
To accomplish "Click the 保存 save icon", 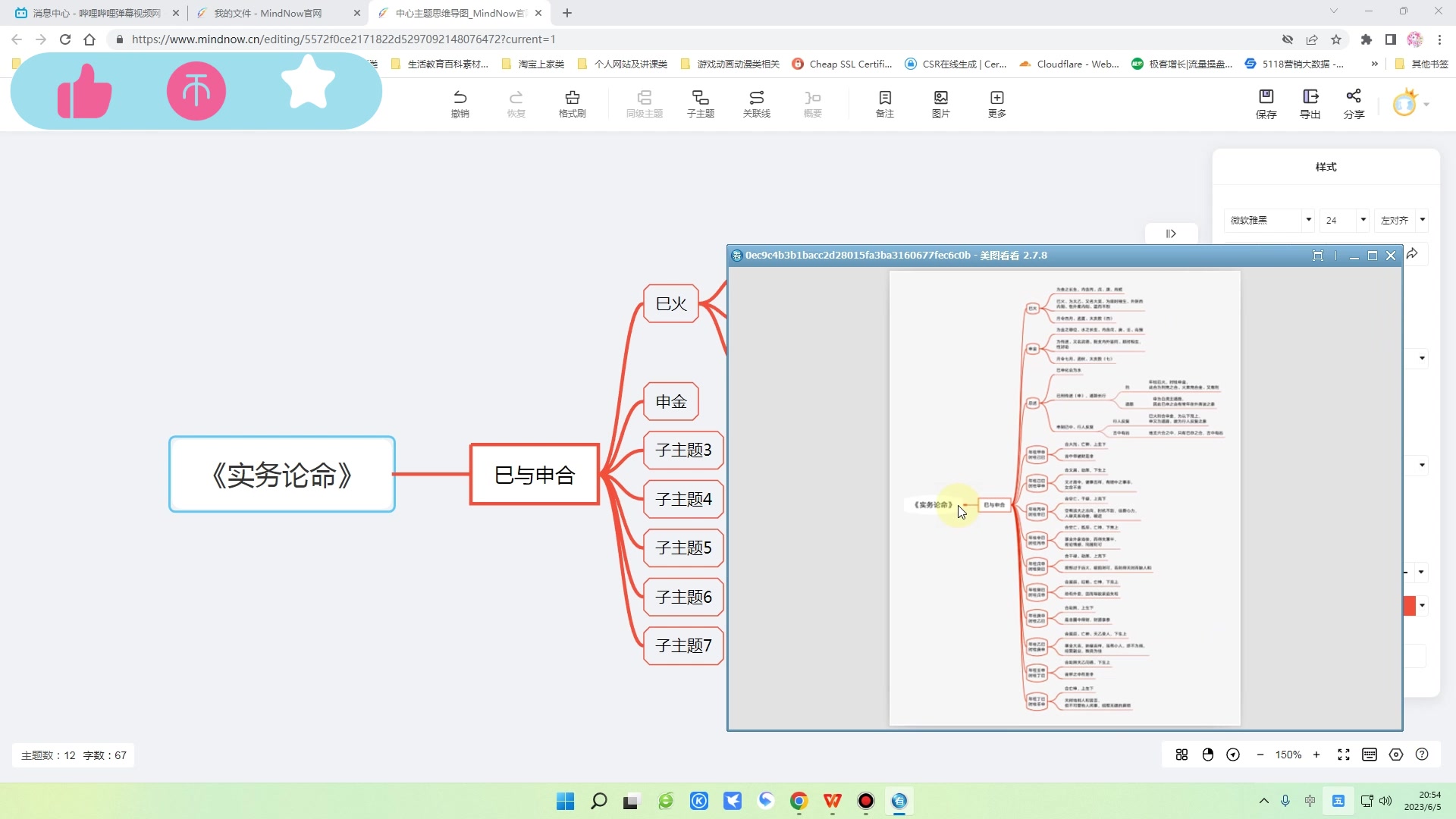I will [x=1266, y=96].
